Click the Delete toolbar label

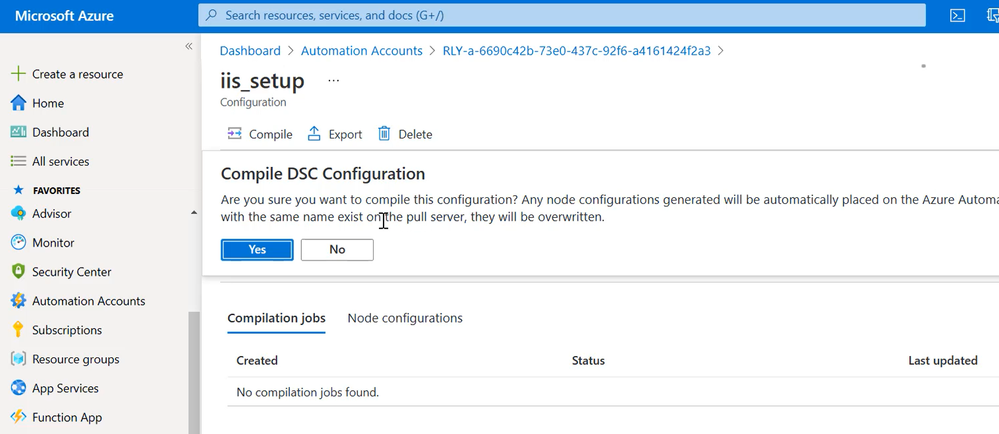(x=415, y=134)
